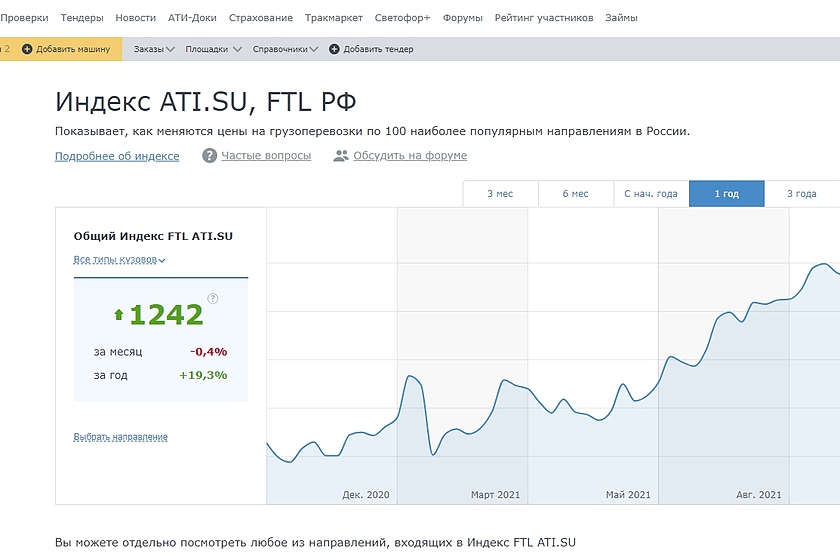Expand the 'Заказы' dropdown menu
The height and width of the screenshot is (560, 840).
click(154, 49)
